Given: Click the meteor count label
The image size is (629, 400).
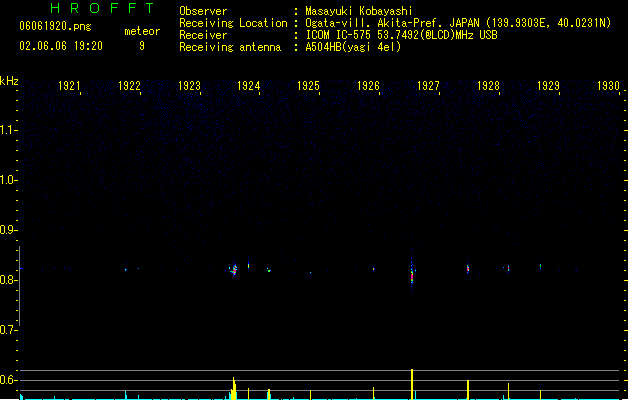Looking at the screenshot, I should (142, 31).
